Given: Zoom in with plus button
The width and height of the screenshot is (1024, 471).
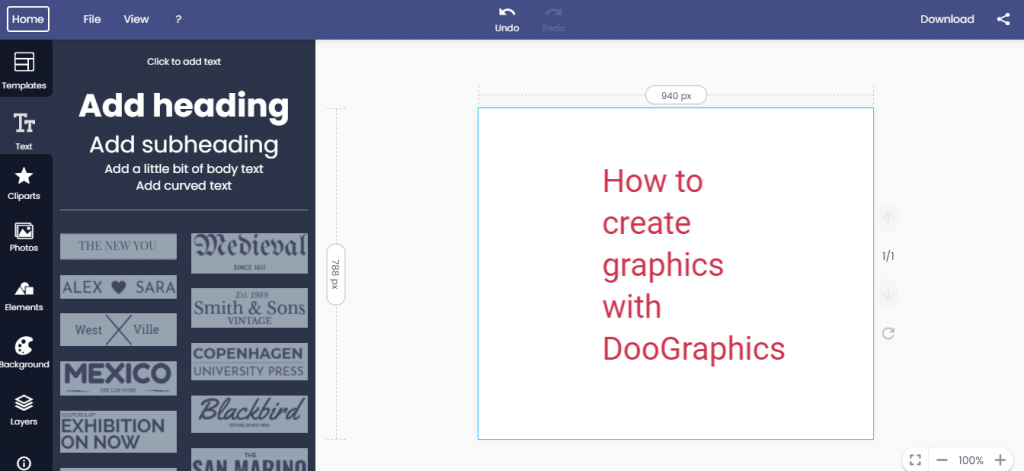Looking at the screenshot, I should (x=1000, y=460).
